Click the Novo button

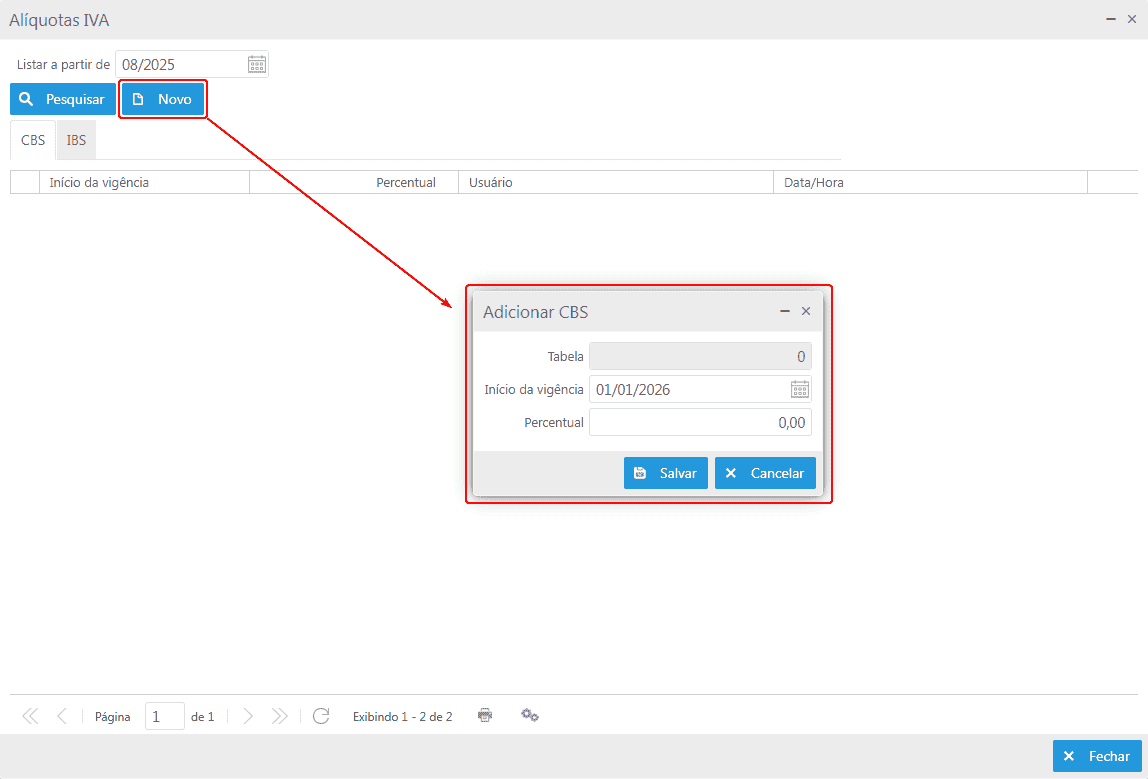tap(163, 99)
